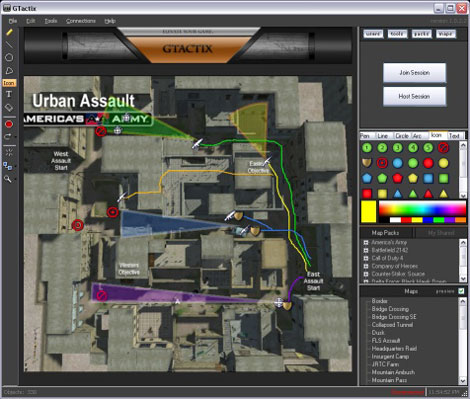Click the tools panel button
This screenshot has width=470, height=399.
tap(397, 34)
